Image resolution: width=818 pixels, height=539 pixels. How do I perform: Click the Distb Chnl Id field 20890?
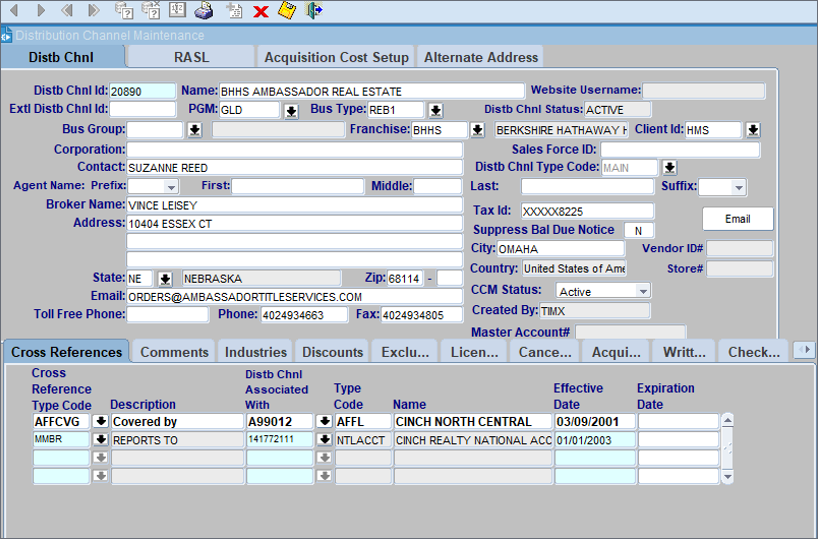[x=142, y=91]
